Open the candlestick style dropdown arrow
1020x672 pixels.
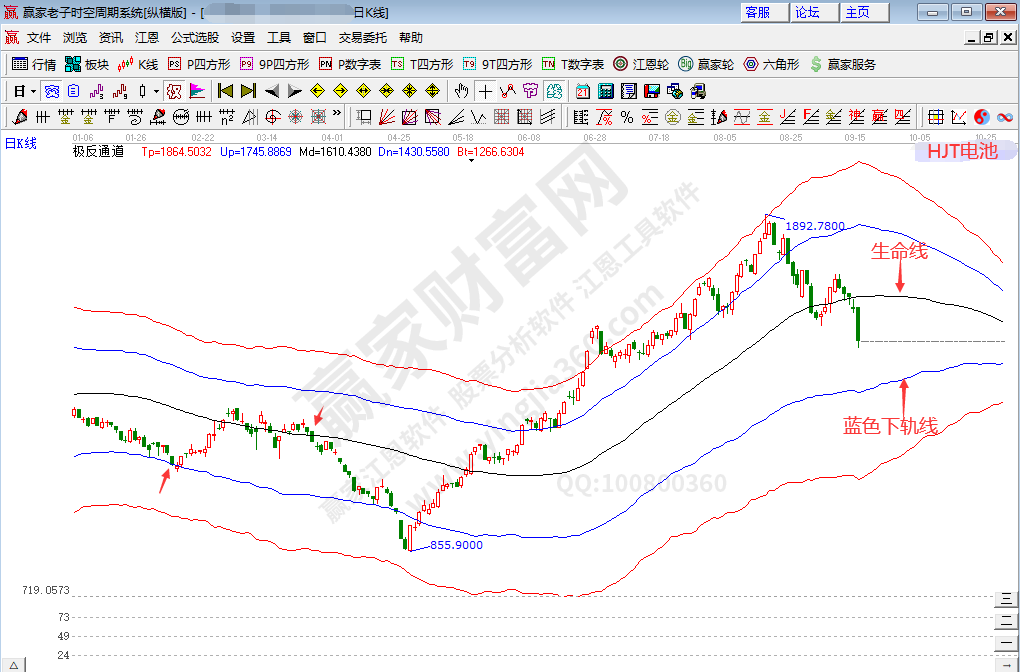tap(156, 91)
